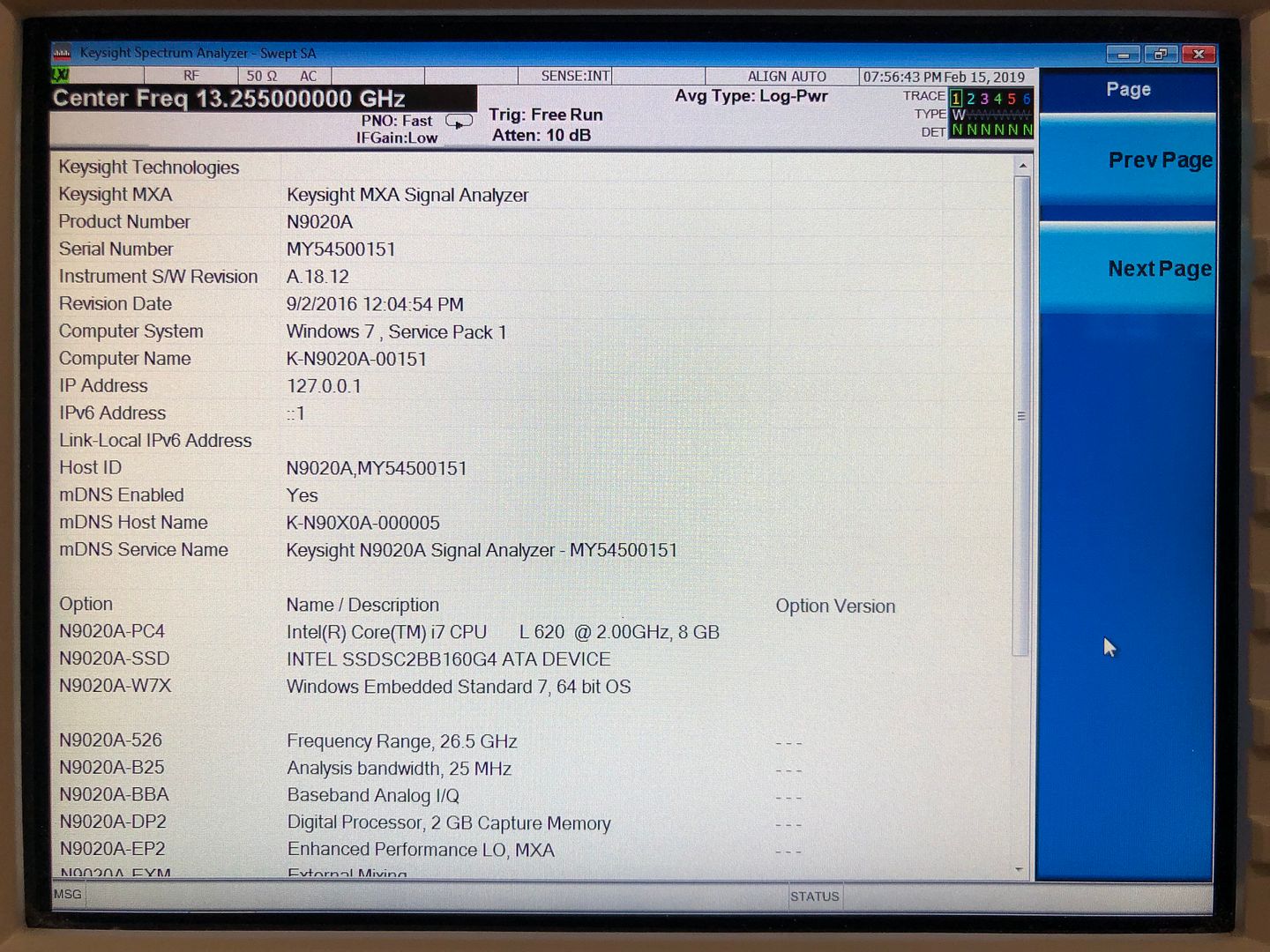
Task: Select the N9020A-PC4 option row
Action: pos(389,632)
